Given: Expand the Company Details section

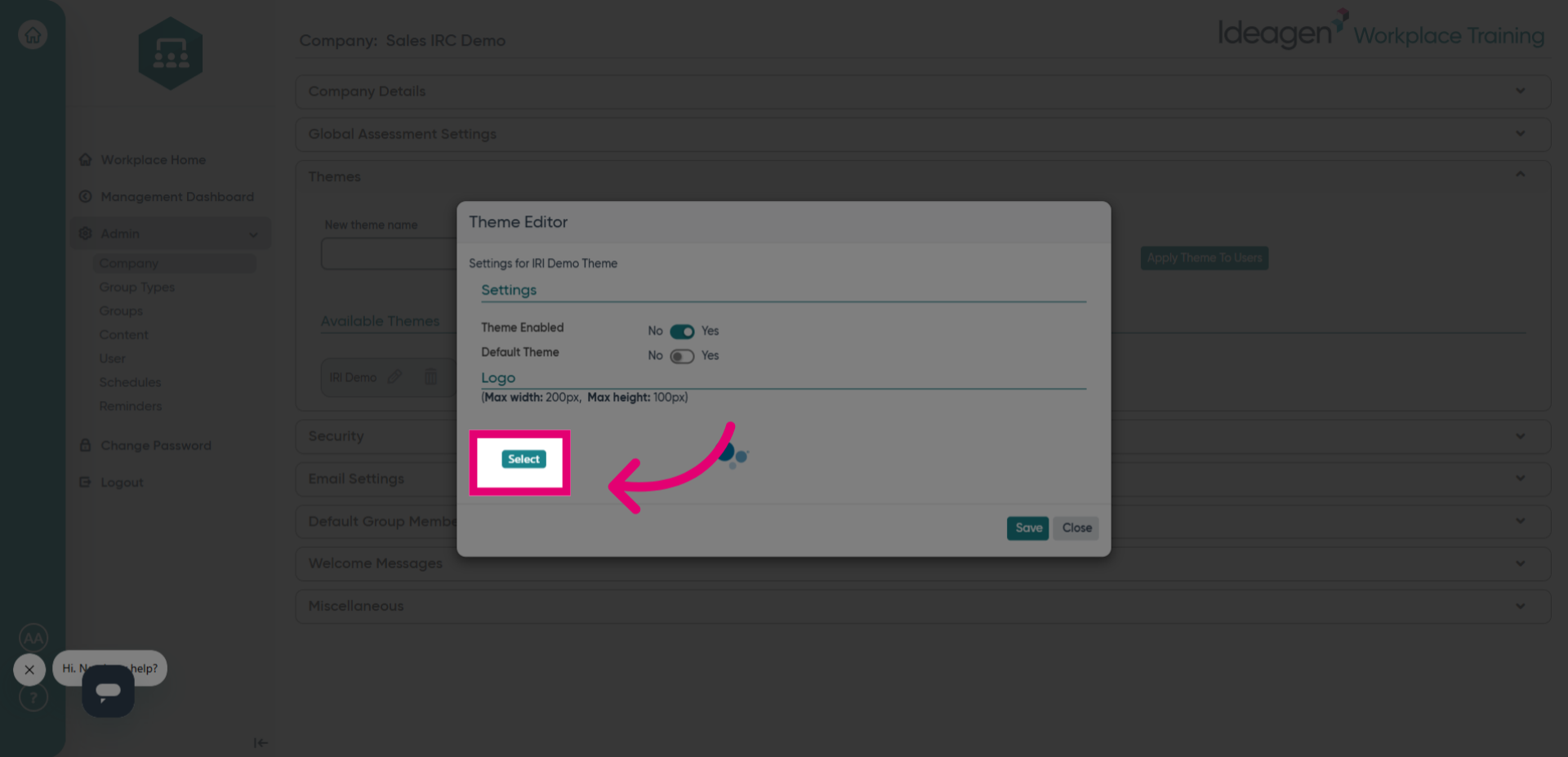Looking at the screenshot, I should (x=923, y=91).
